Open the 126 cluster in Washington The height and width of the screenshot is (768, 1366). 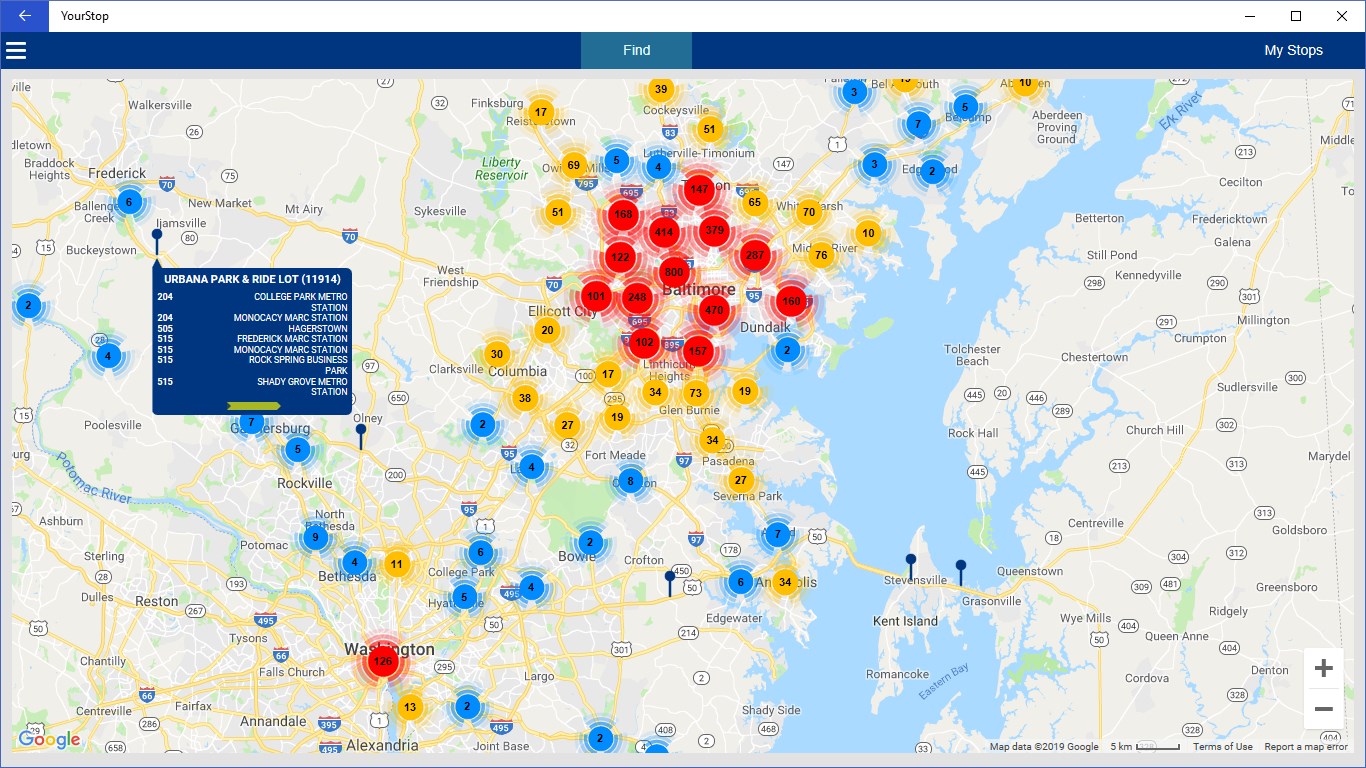pos(382,661)
